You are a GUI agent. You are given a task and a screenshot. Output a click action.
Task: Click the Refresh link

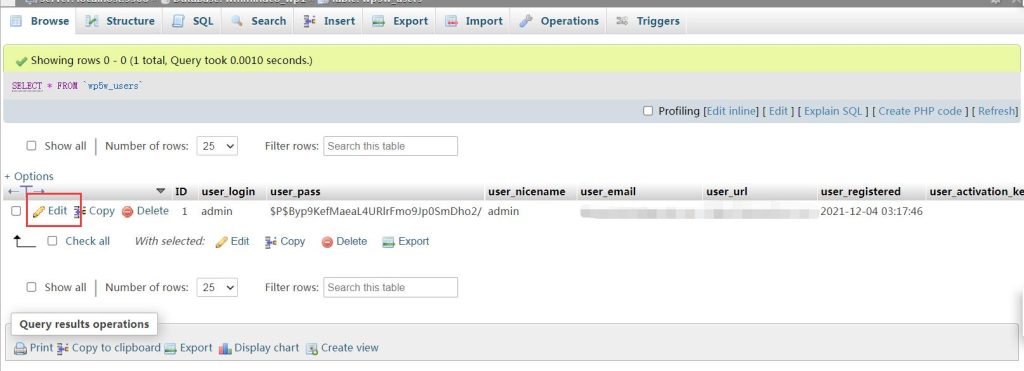coord(996,111)
